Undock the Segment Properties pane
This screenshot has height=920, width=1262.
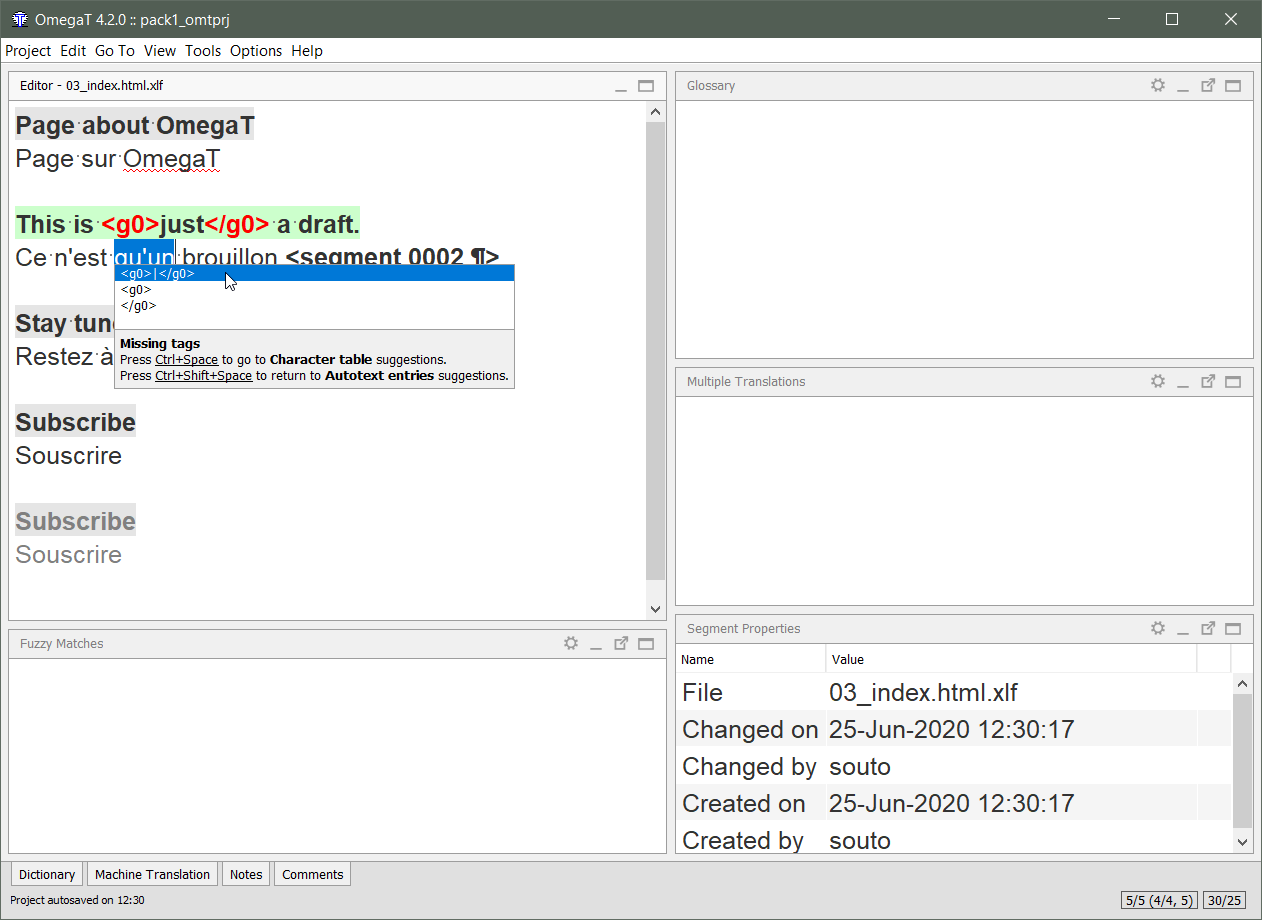[1208, 628]
